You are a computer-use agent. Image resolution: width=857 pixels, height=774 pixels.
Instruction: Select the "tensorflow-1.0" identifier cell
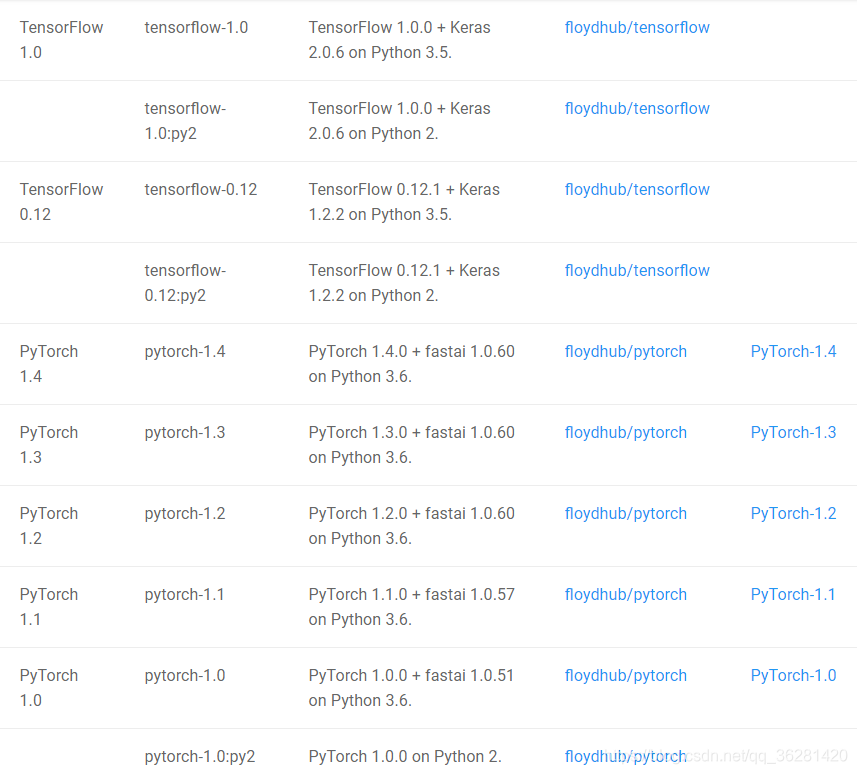196,27
